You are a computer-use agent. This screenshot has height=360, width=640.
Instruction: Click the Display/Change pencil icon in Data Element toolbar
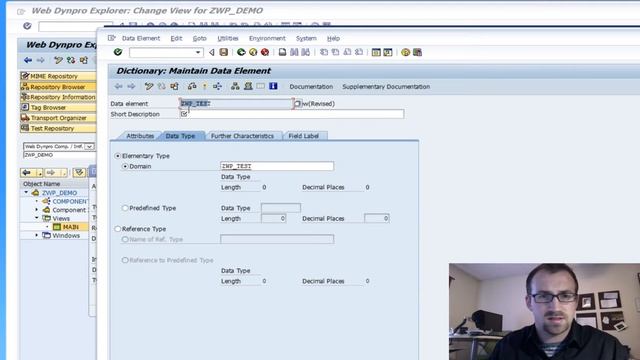[x=149, y=86]
